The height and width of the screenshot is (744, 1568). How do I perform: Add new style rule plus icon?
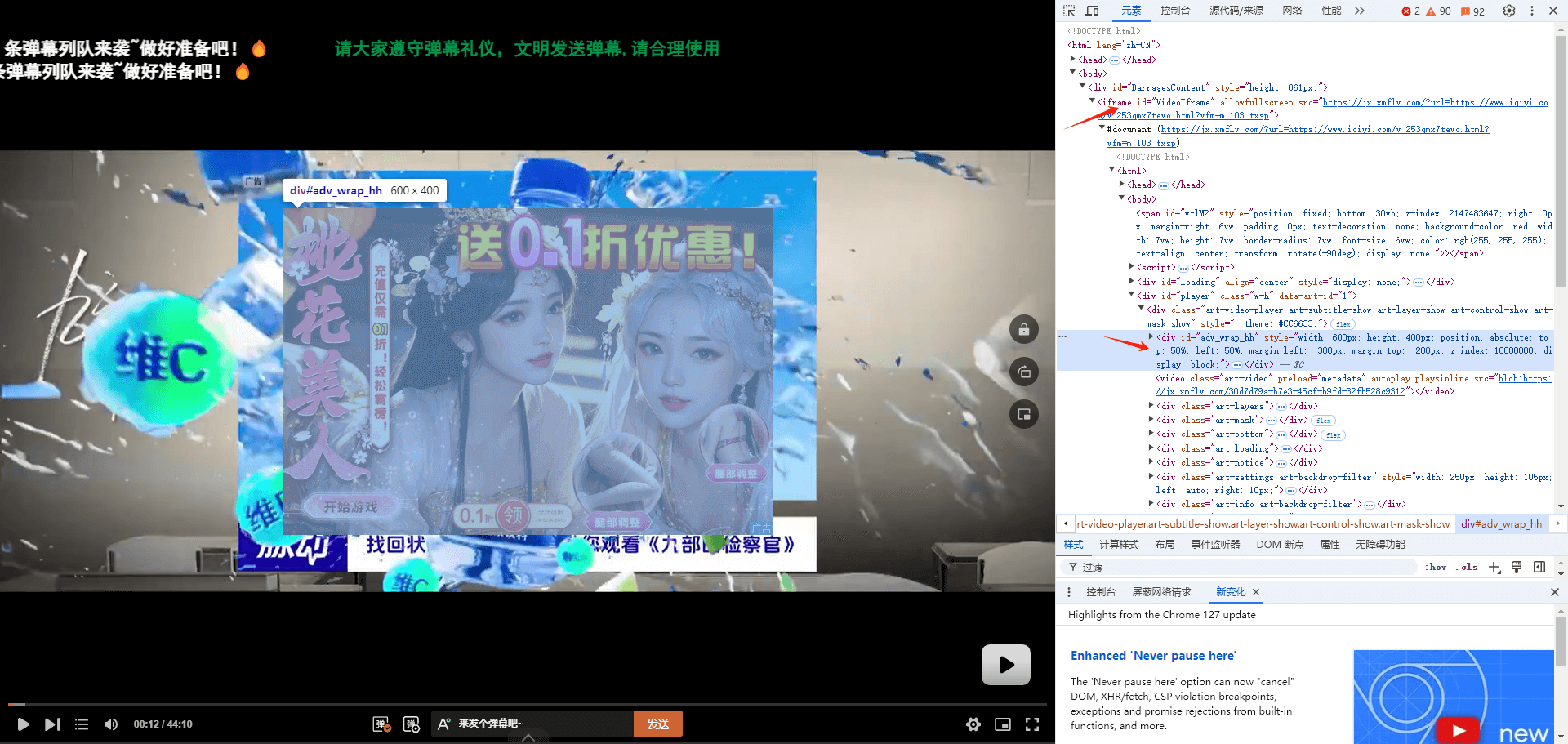1494,567
